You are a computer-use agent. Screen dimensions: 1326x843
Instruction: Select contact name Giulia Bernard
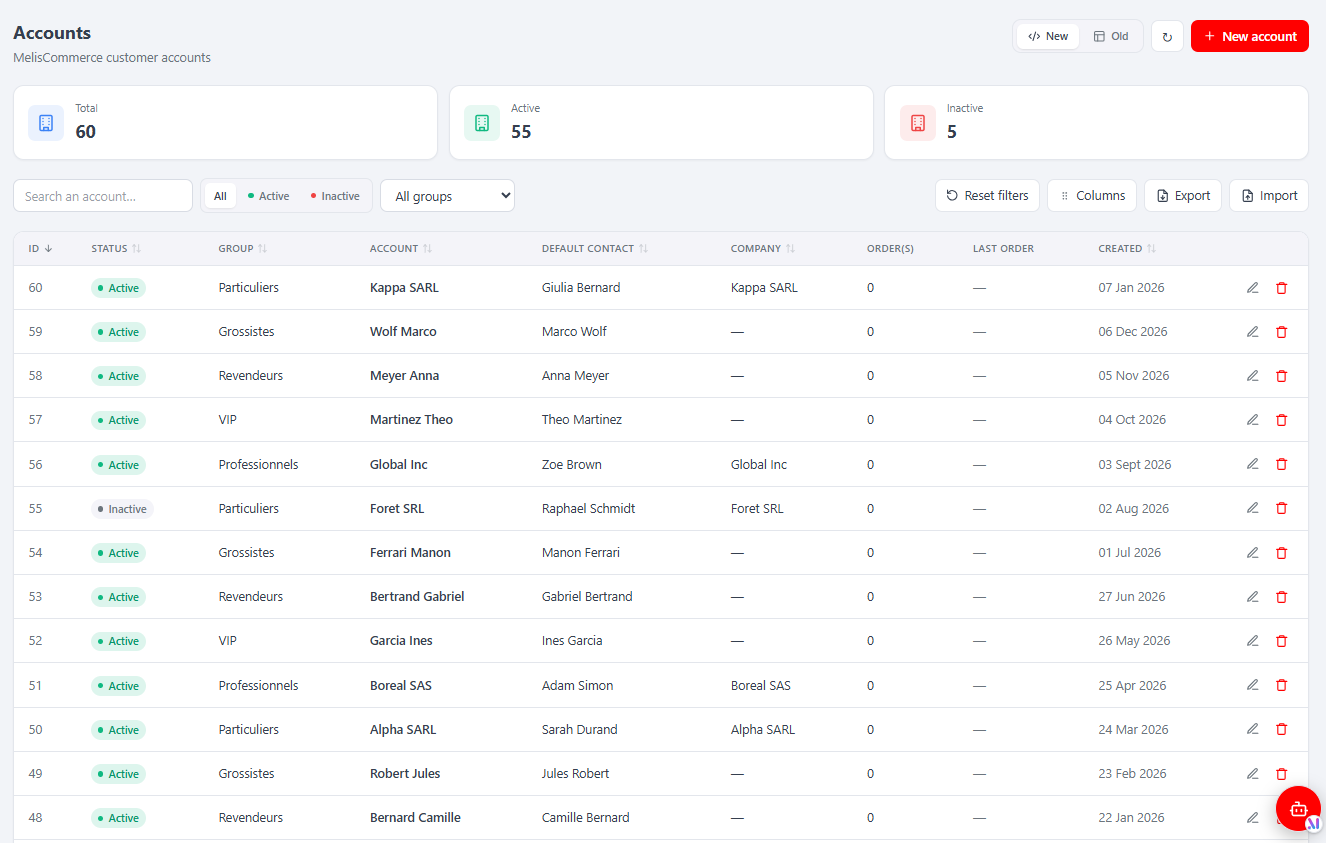581,288
